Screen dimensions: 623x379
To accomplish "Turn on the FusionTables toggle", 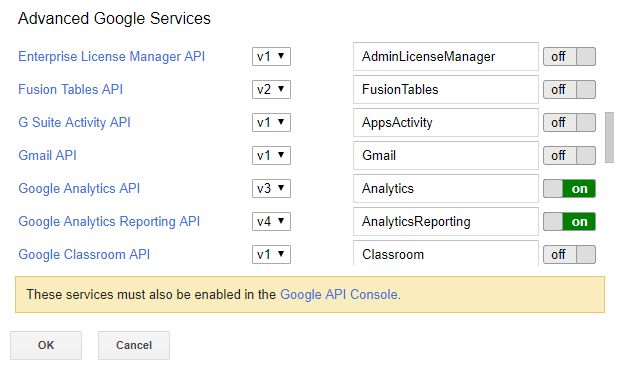I will pyautogui.click(x=569, y=89).
